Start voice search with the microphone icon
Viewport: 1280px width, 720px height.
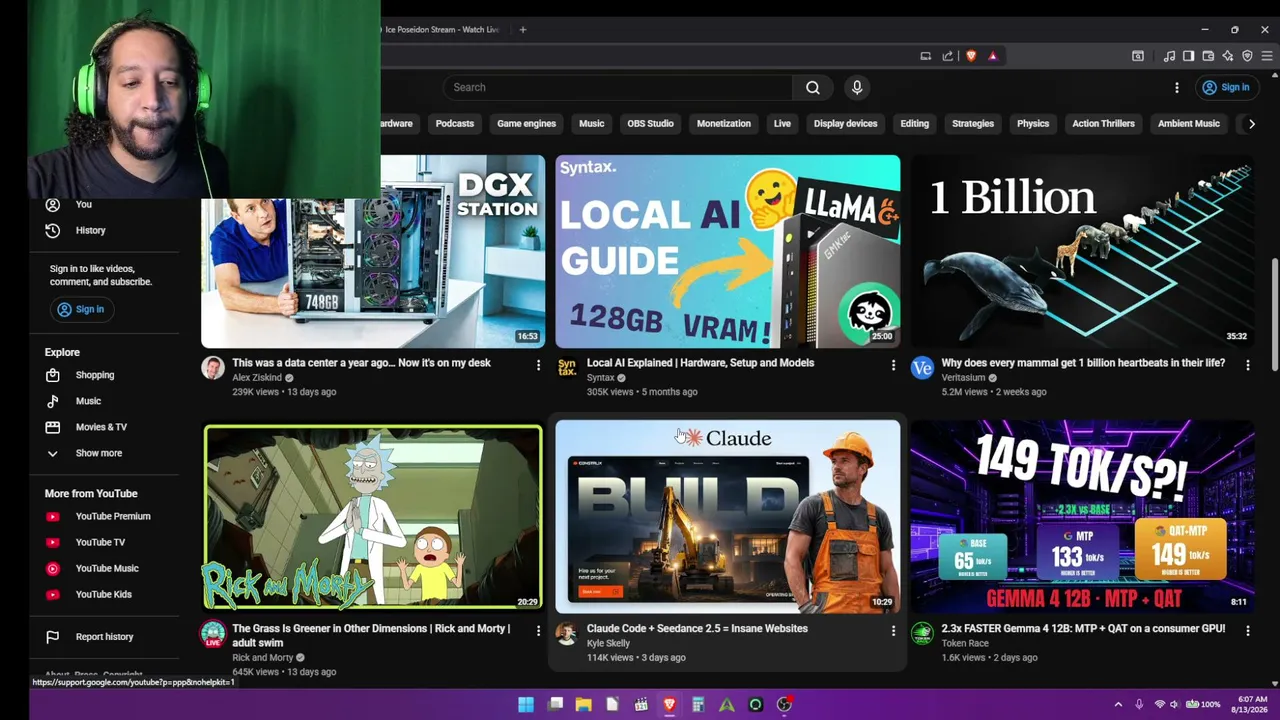(857, 87)
